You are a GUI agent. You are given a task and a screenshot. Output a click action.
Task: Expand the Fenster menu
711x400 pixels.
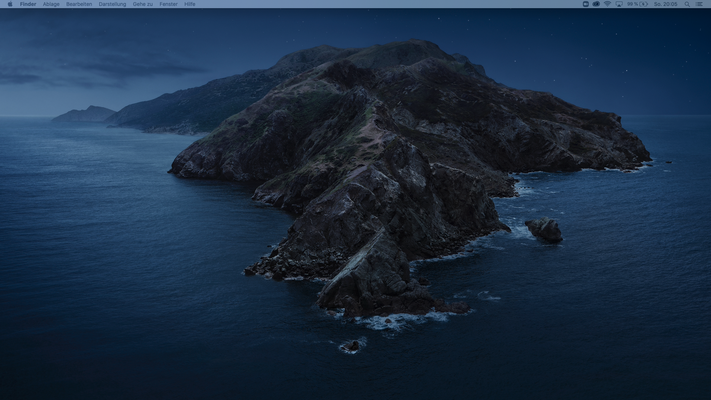click(168, 4)
